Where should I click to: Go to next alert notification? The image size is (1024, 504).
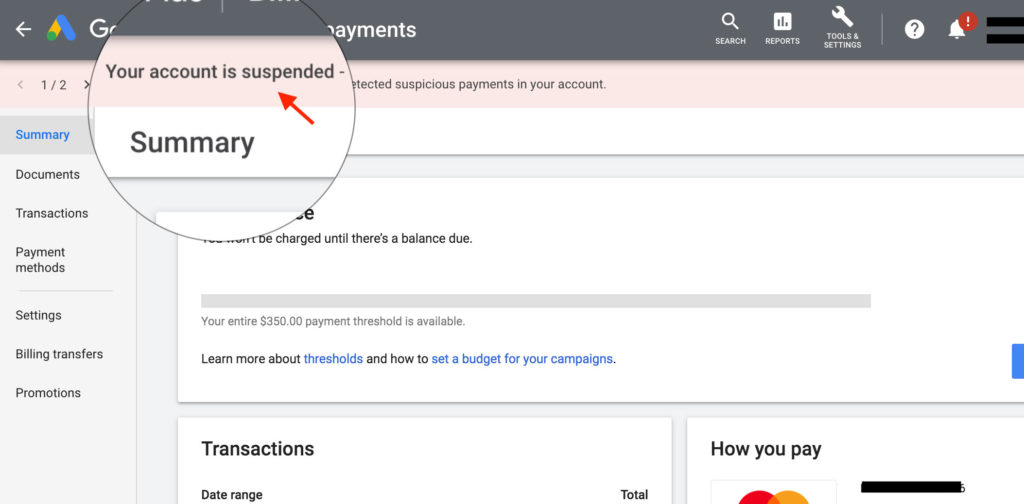coord(87,85)
